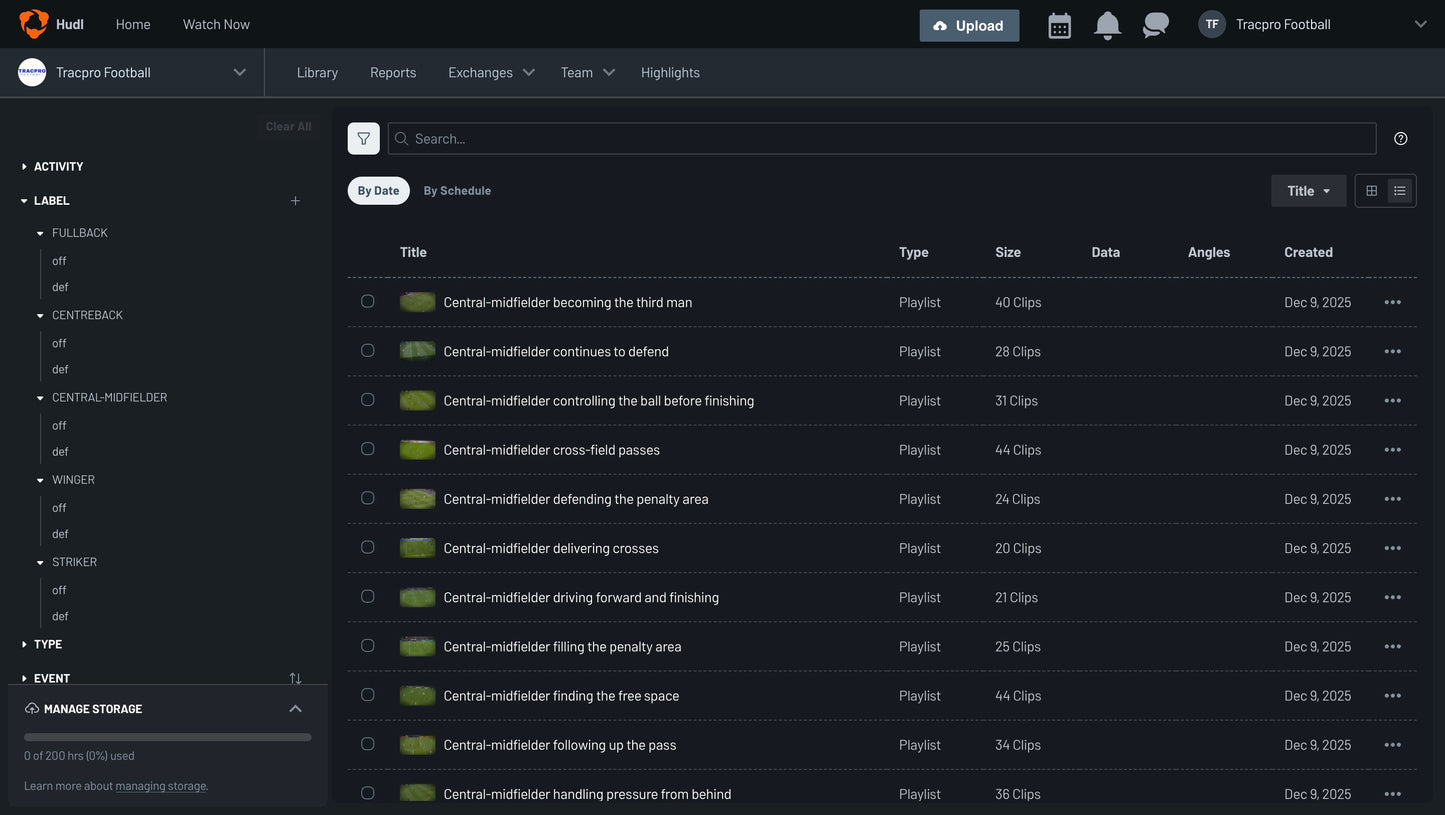Switch to By Schedule tab
This screenshot has width=1445, height=815.
(x=457, y=191)
